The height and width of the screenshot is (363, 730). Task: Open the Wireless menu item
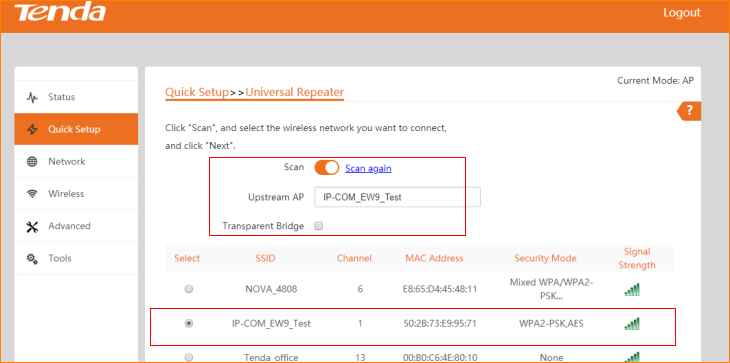[76, 194]
